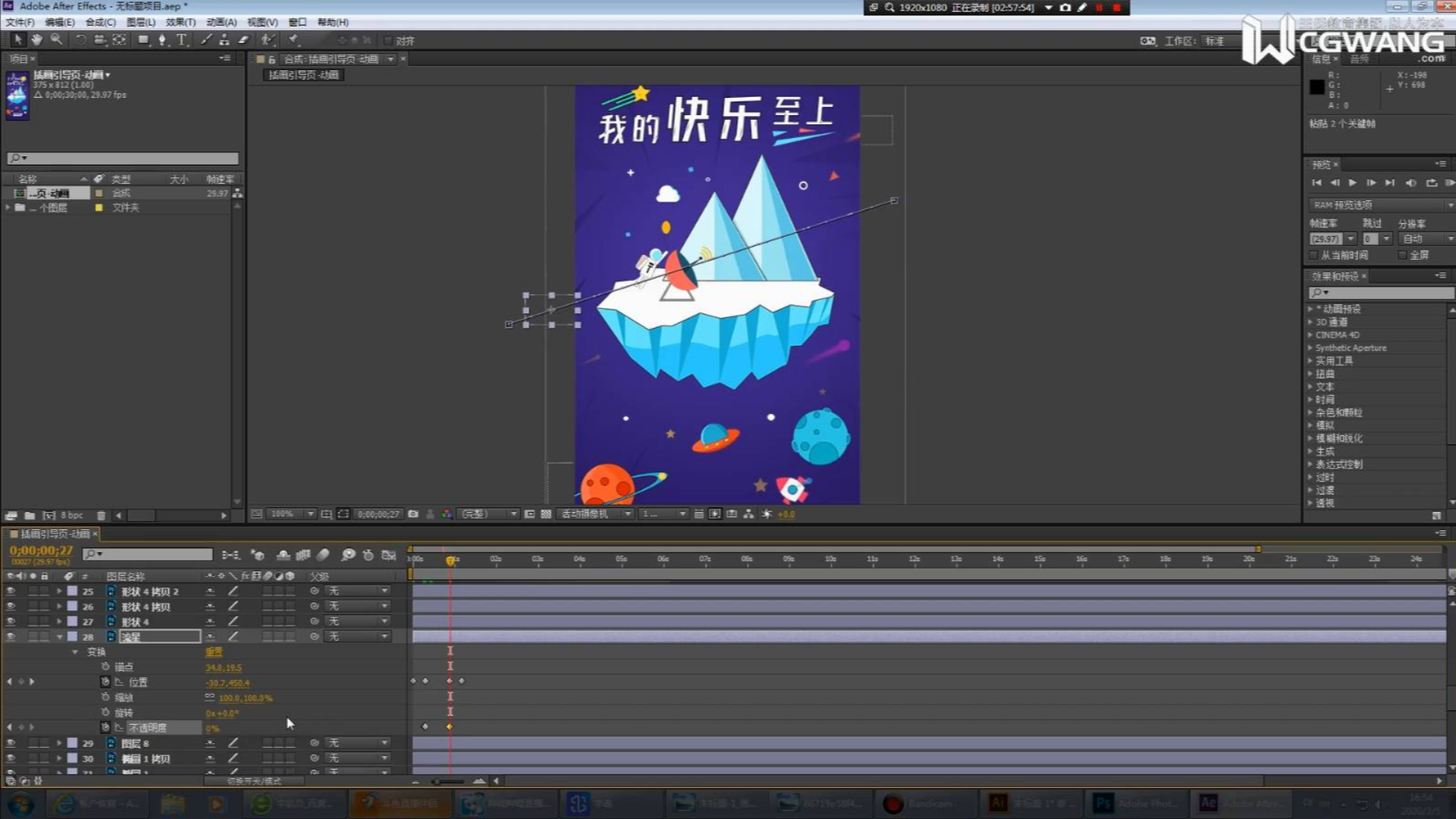This screenshot has height=819, width=1456.
Task: Expand layer 29 图层 8 properties
Action: click(x=59, y=743)
